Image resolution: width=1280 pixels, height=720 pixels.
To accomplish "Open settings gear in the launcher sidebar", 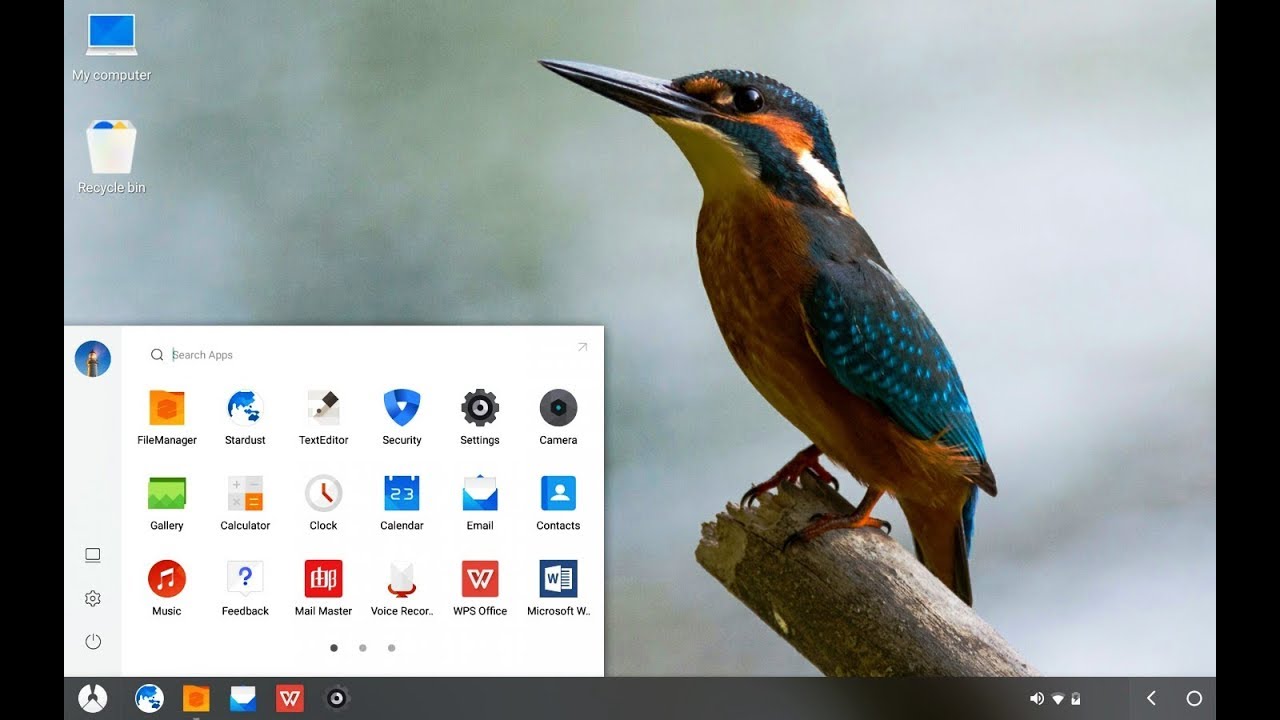I will point(93,598).
